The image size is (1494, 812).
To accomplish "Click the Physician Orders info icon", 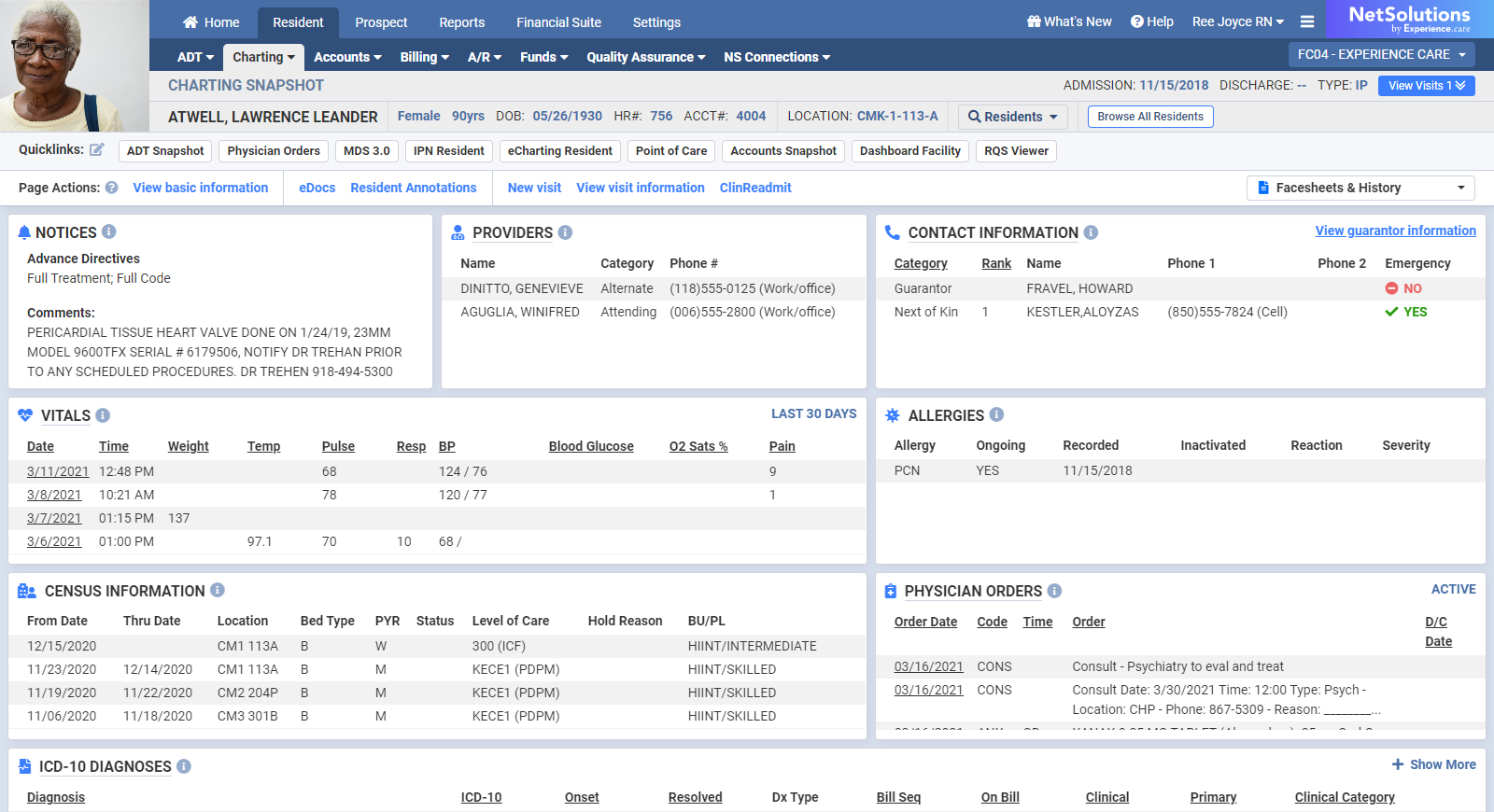I will point(1054,591).
